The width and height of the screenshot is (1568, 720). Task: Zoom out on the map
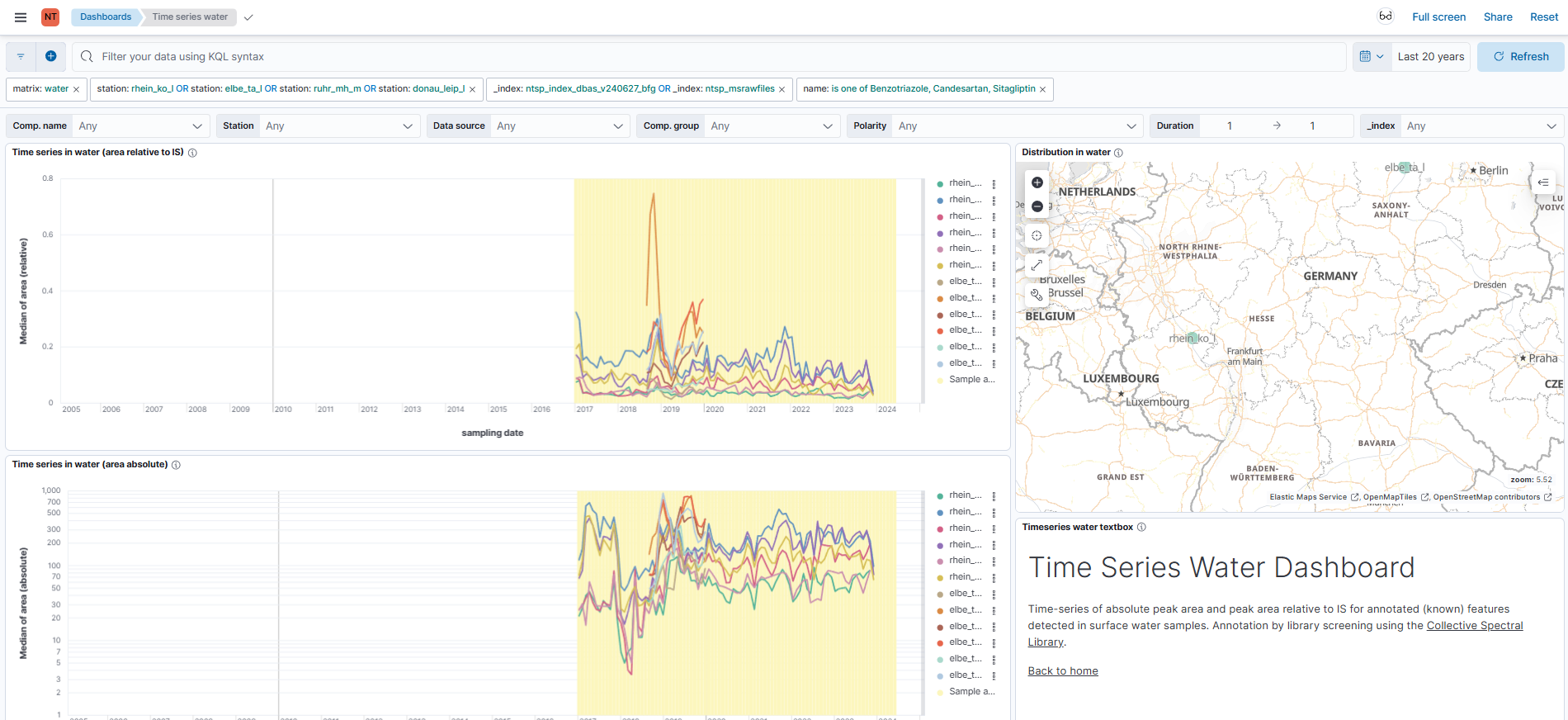[x=1037, y=206]
